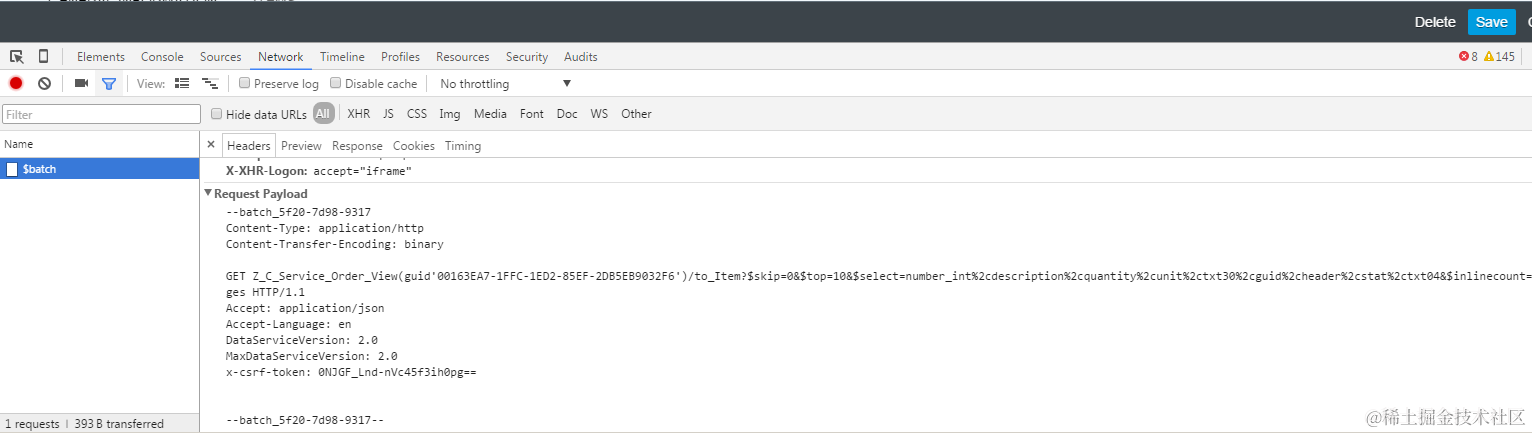Click the inspect element picker icon
1532x434 pixels.
(17, 56)
